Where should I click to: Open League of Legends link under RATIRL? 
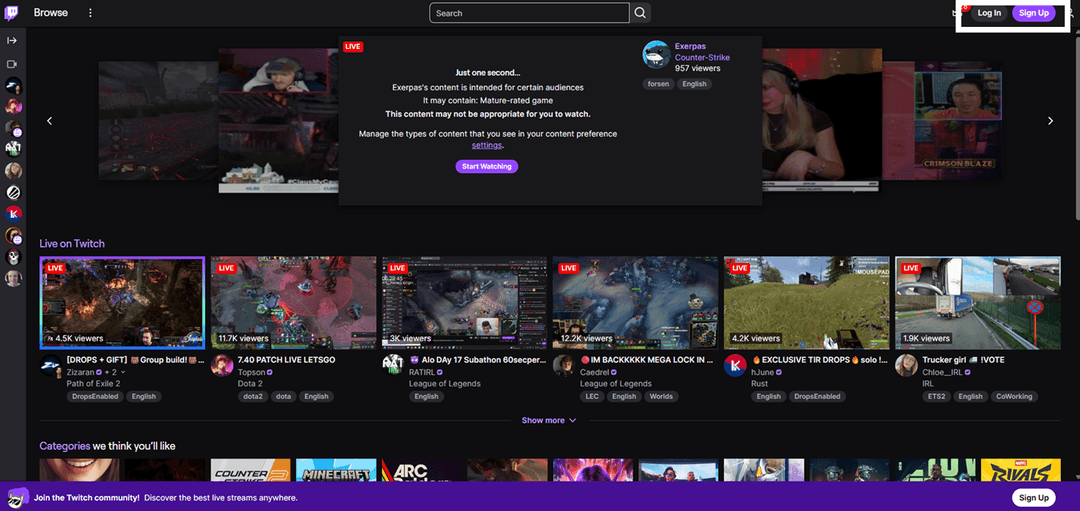click(445, 384)
